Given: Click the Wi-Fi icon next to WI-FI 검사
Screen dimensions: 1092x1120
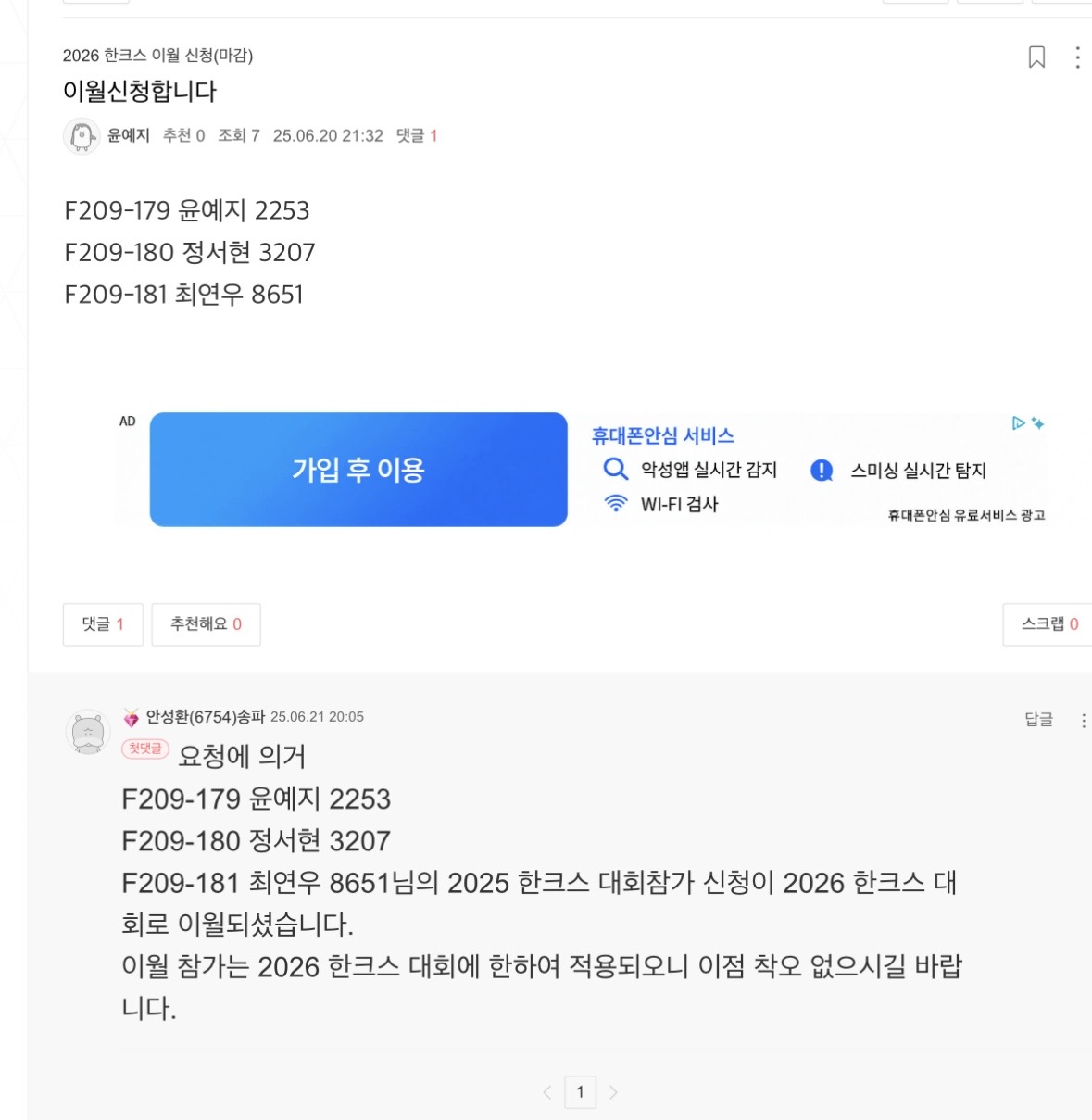Looking at the screenshot, I should [x=615, y=503].
